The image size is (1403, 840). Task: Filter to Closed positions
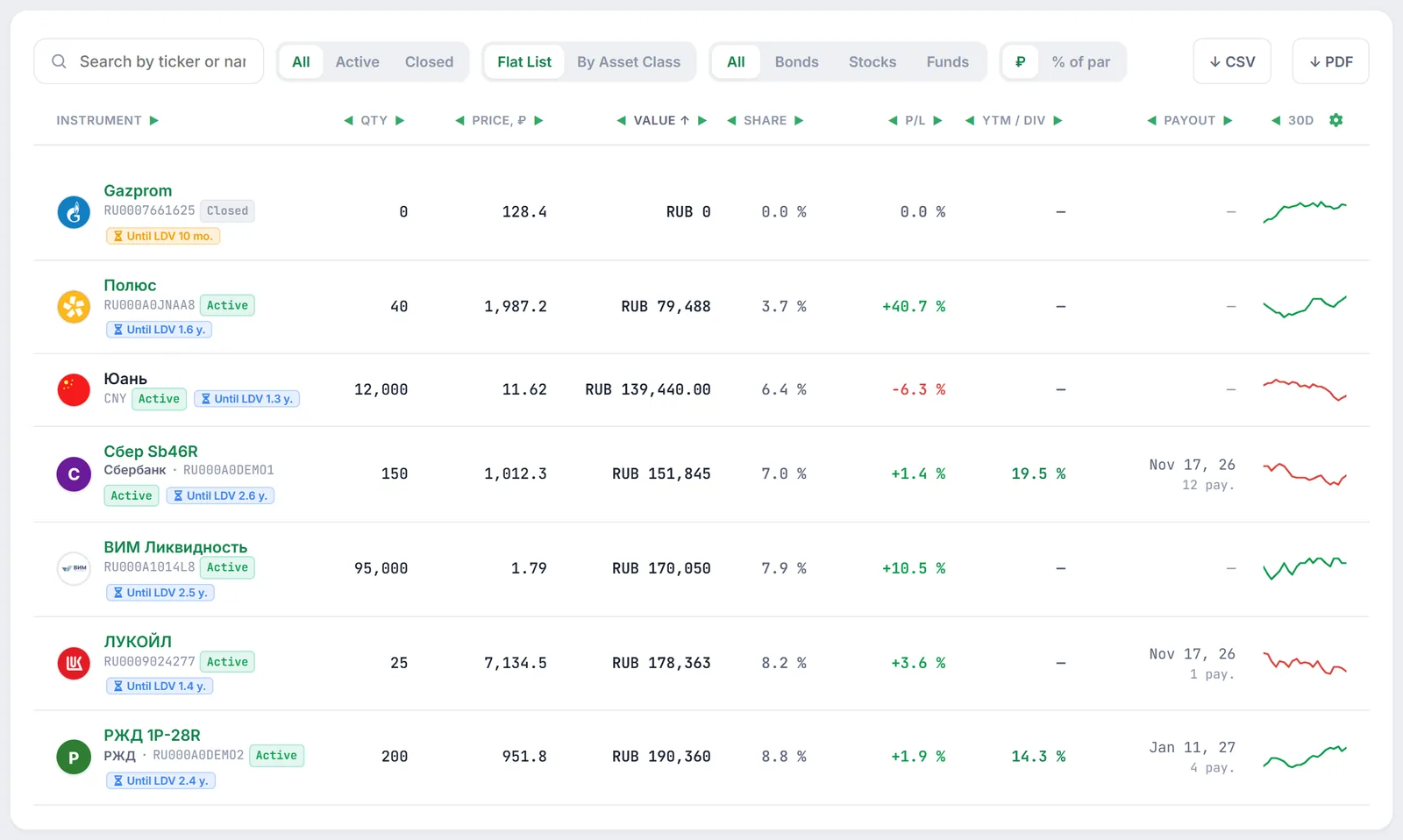[429, 61]
